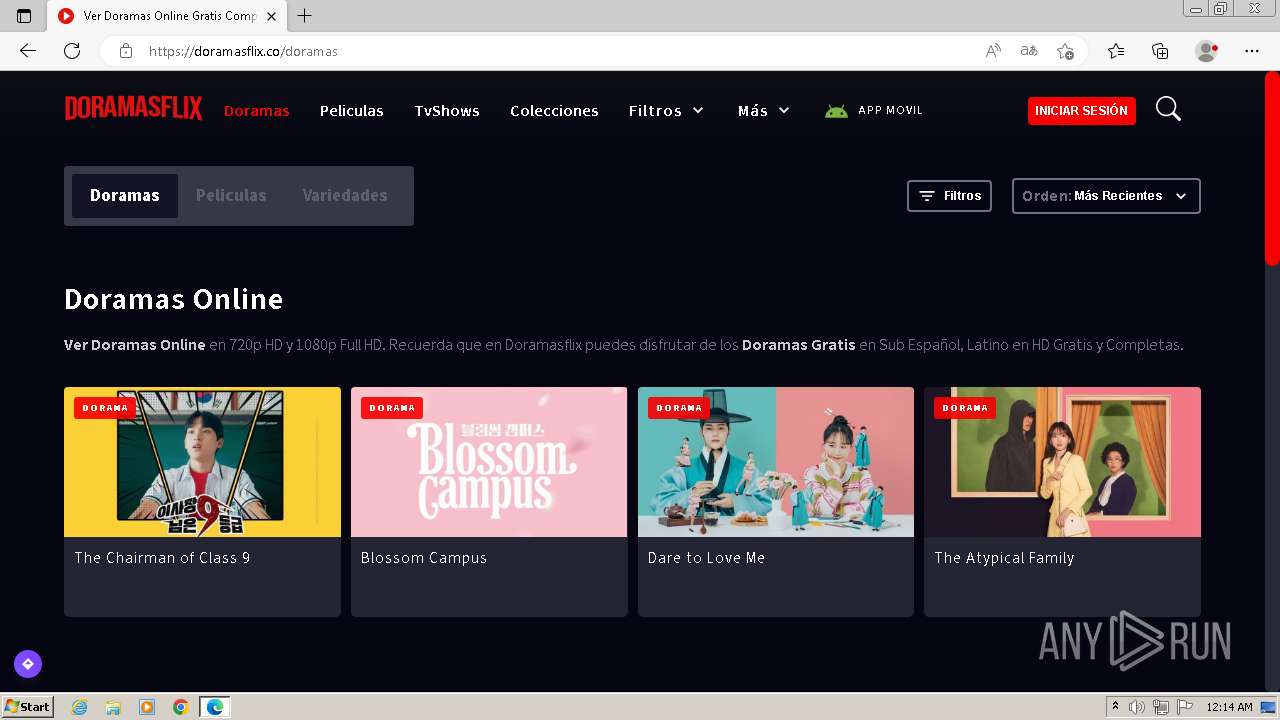The height and width of the screenshot is (720, 1280).
Task: Click the volume tray icon
Action: coord(1137,707)
